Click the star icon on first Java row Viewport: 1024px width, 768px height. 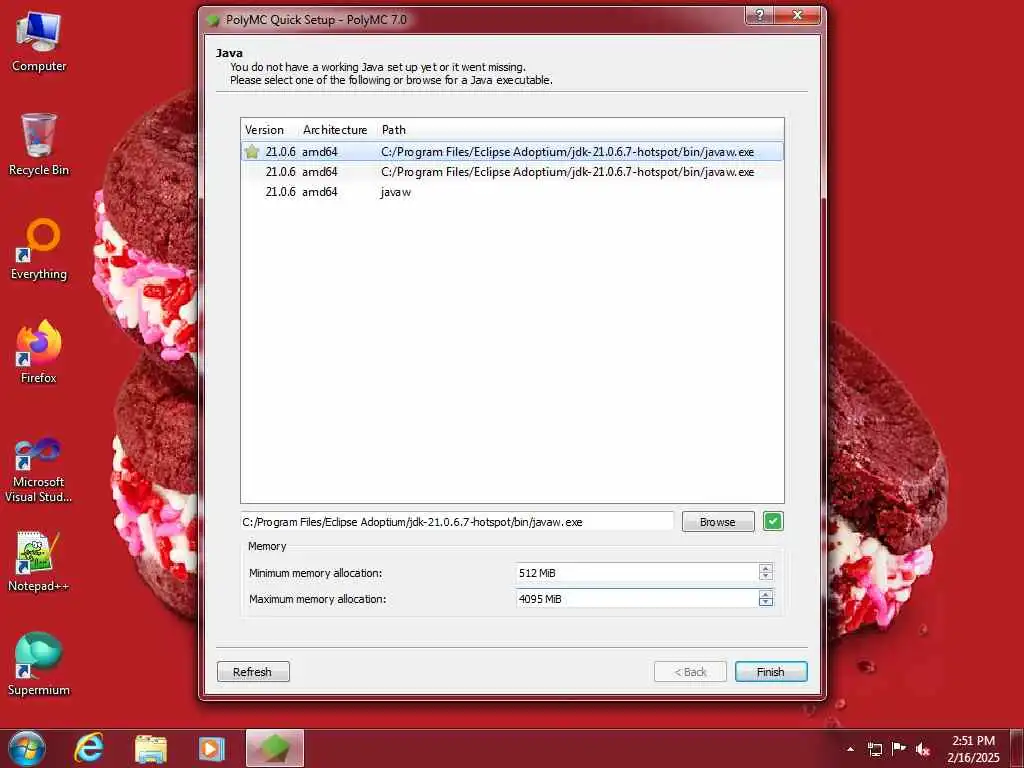(252, 152)
